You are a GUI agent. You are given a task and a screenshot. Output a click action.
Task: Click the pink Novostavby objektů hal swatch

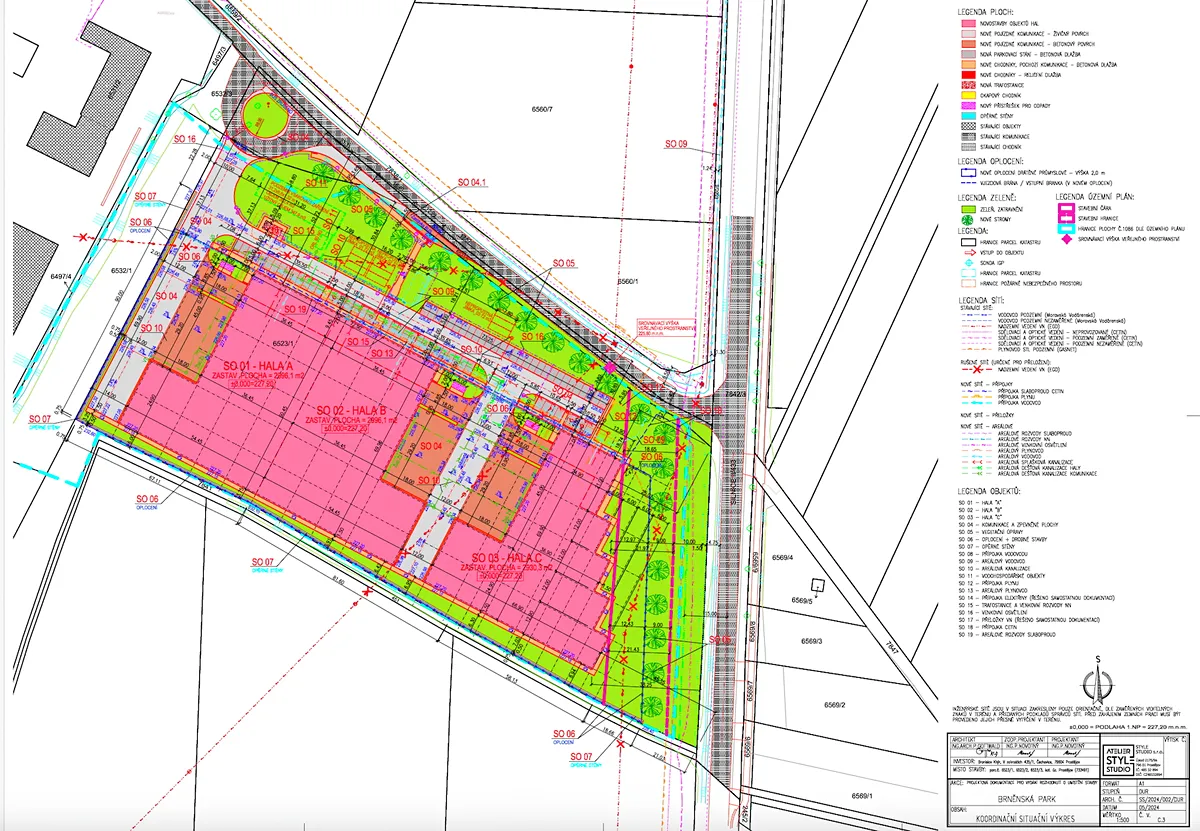[x=968, y=23]
